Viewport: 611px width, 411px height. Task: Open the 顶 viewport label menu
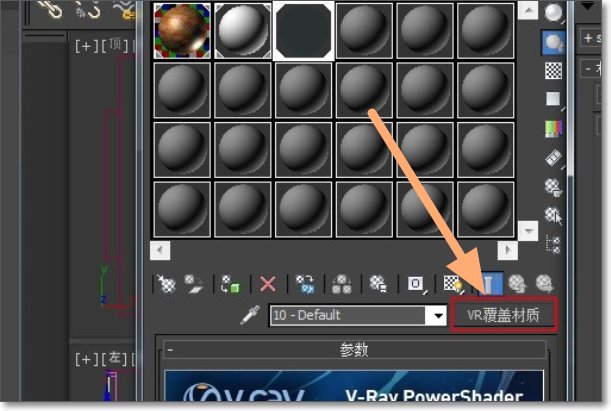click(x=115, y=46)
